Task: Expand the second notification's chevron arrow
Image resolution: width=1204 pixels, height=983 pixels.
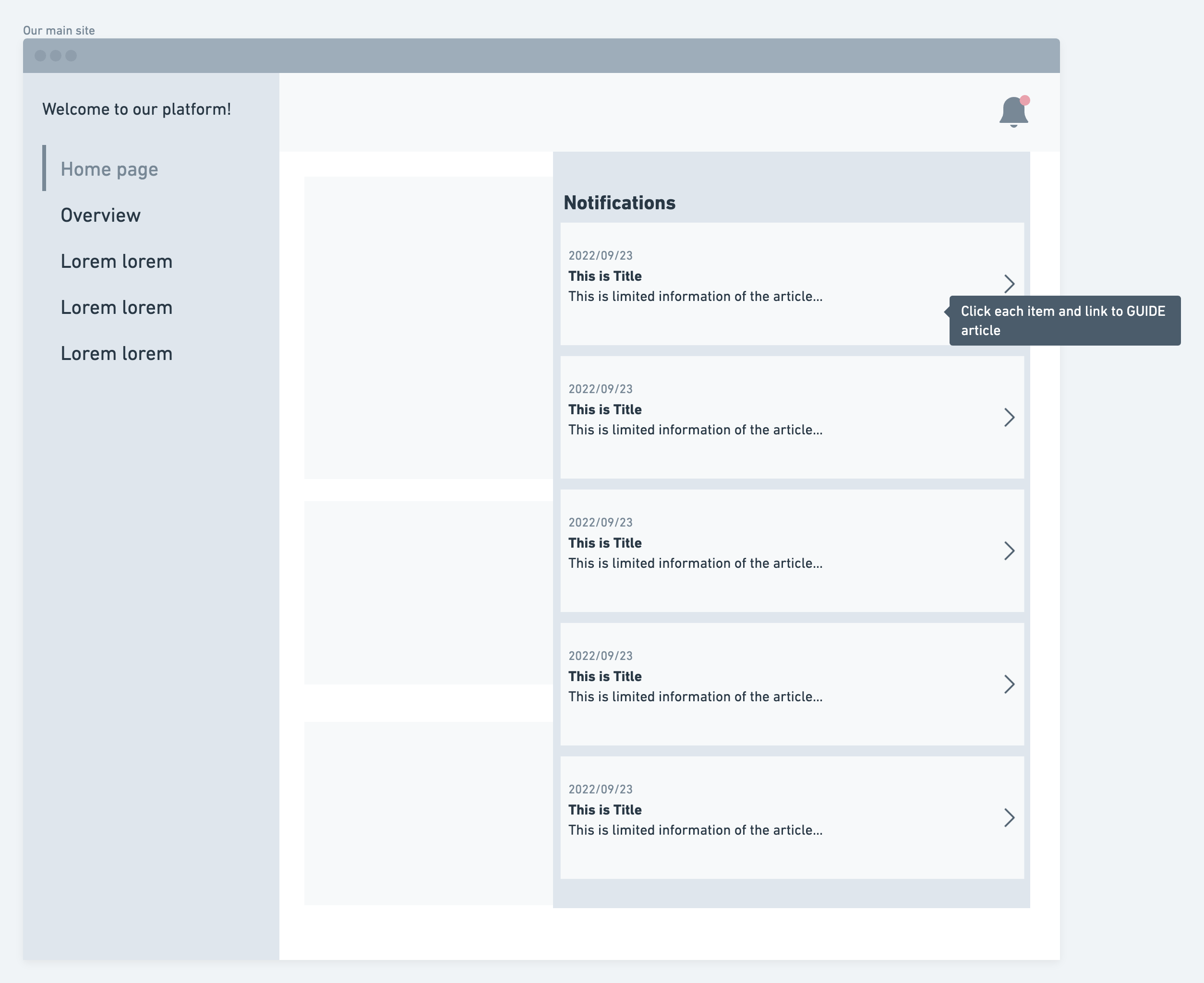Action: coord(1009,417)
